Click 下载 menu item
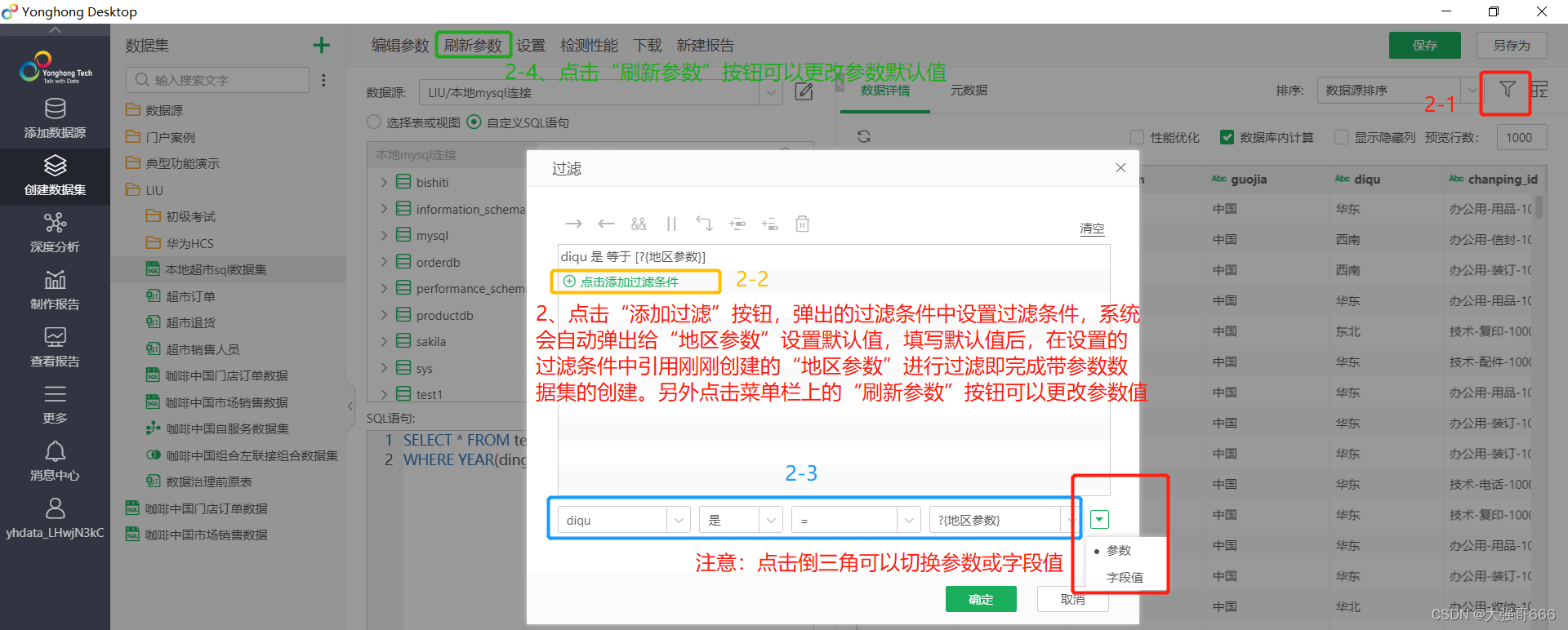This screenshot has height=630, width=1568. (x=648, y=46)
